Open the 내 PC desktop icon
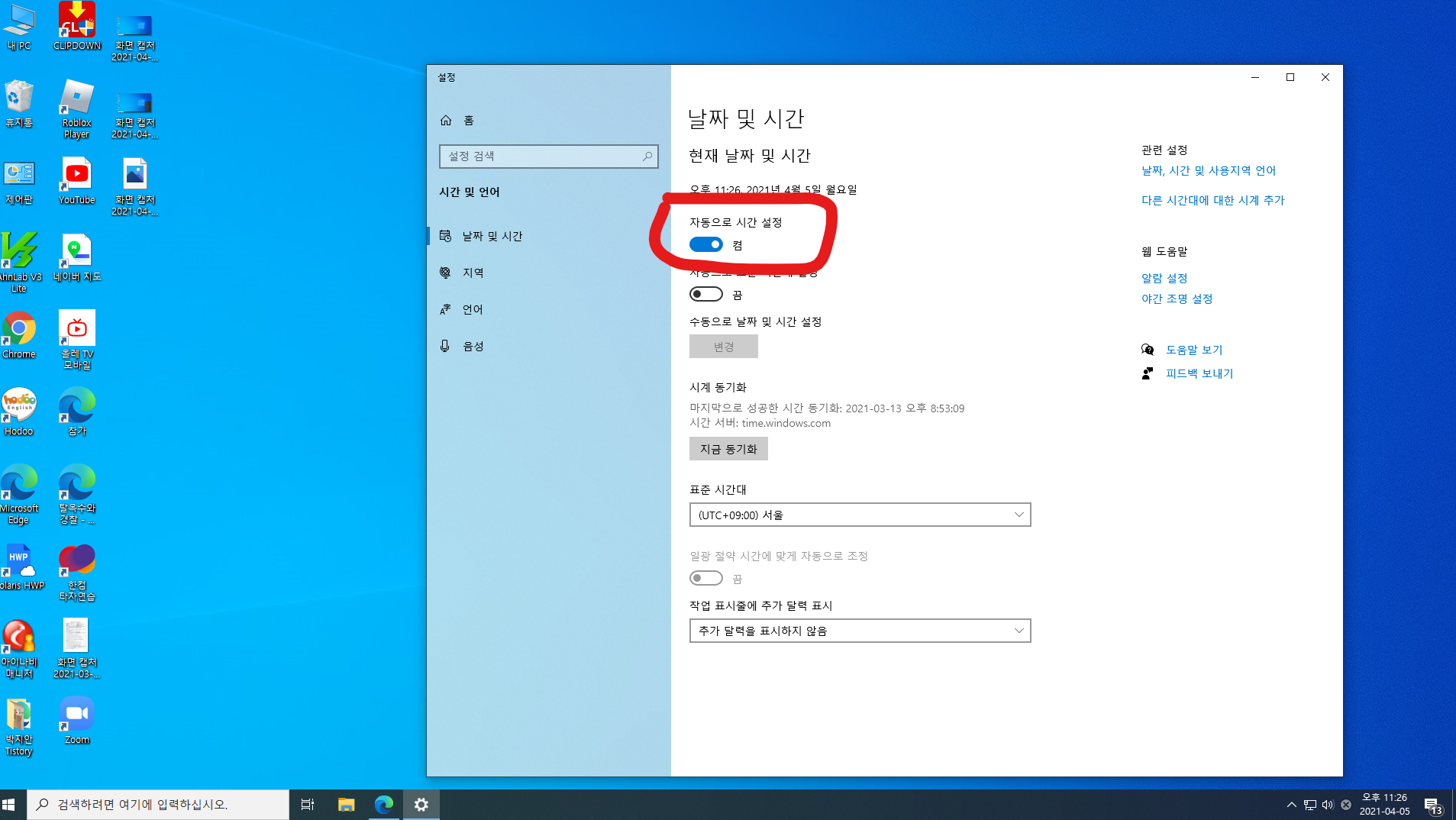The width and height of the screenshot is (1456, 820). (x=19, y=27)
